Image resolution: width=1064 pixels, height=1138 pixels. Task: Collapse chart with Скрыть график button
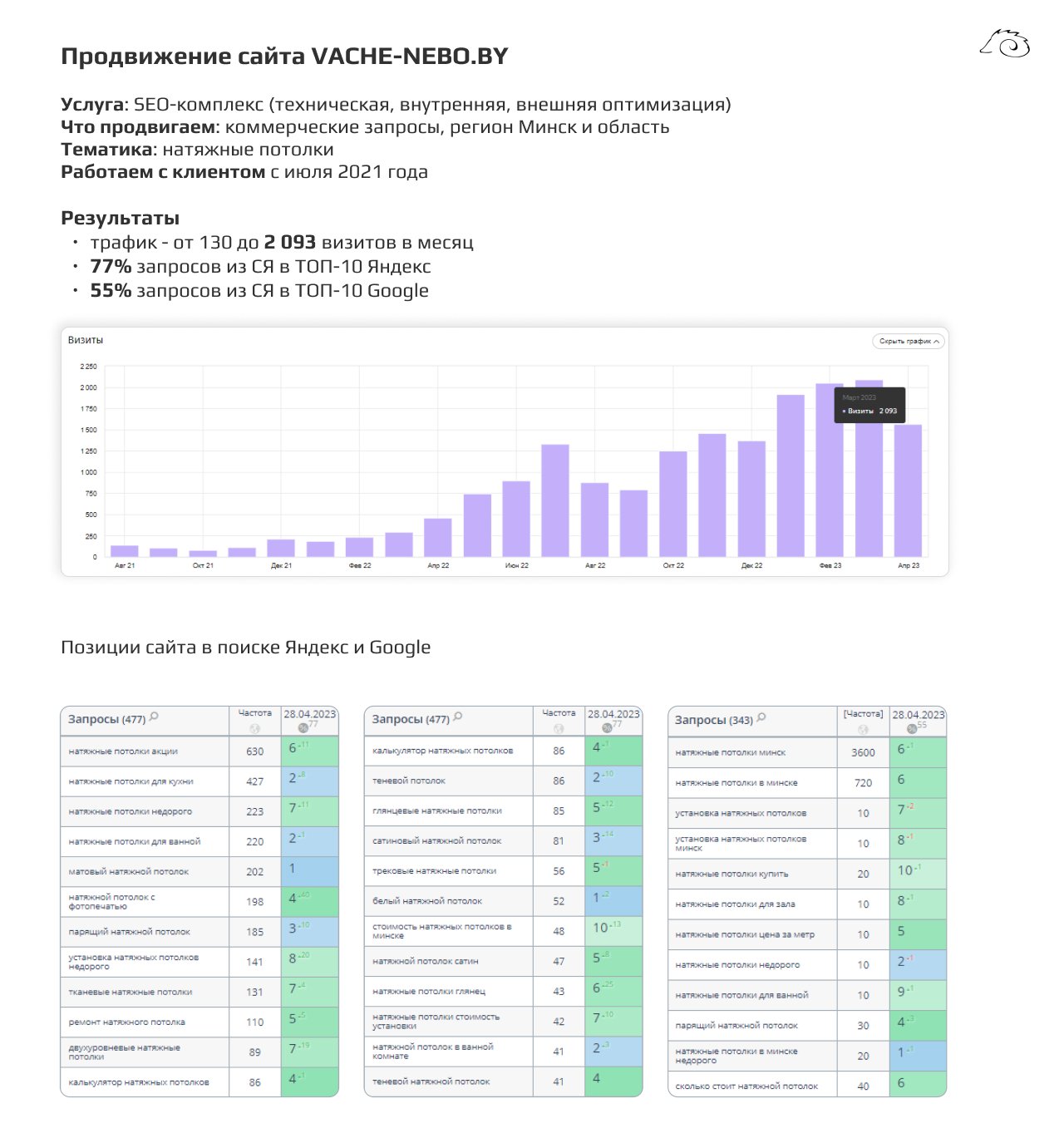(904, 342)
